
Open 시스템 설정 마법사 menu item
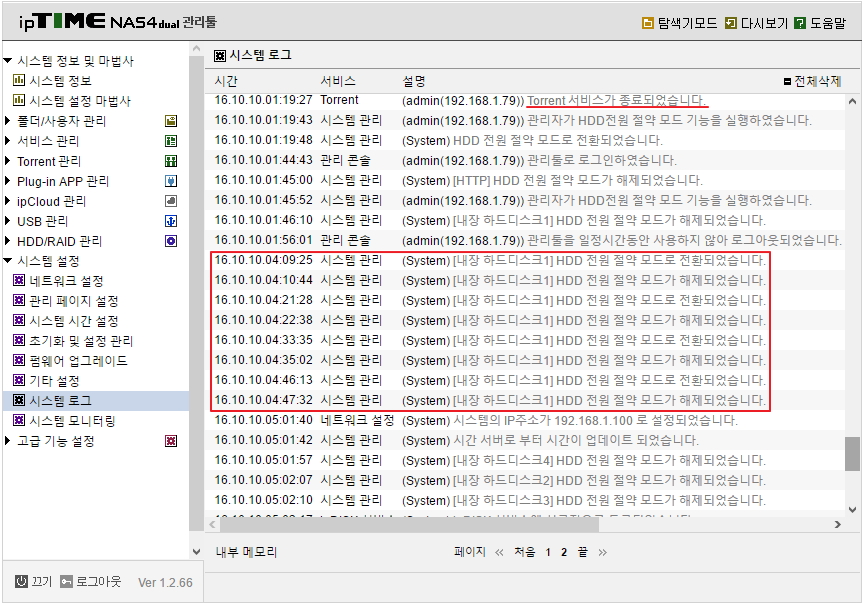[80, 101]
